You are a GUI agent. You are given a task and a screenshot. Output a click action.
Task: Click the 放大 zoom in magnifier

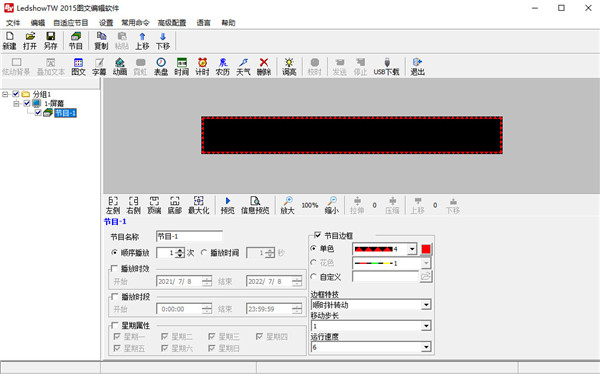(287, 205)
